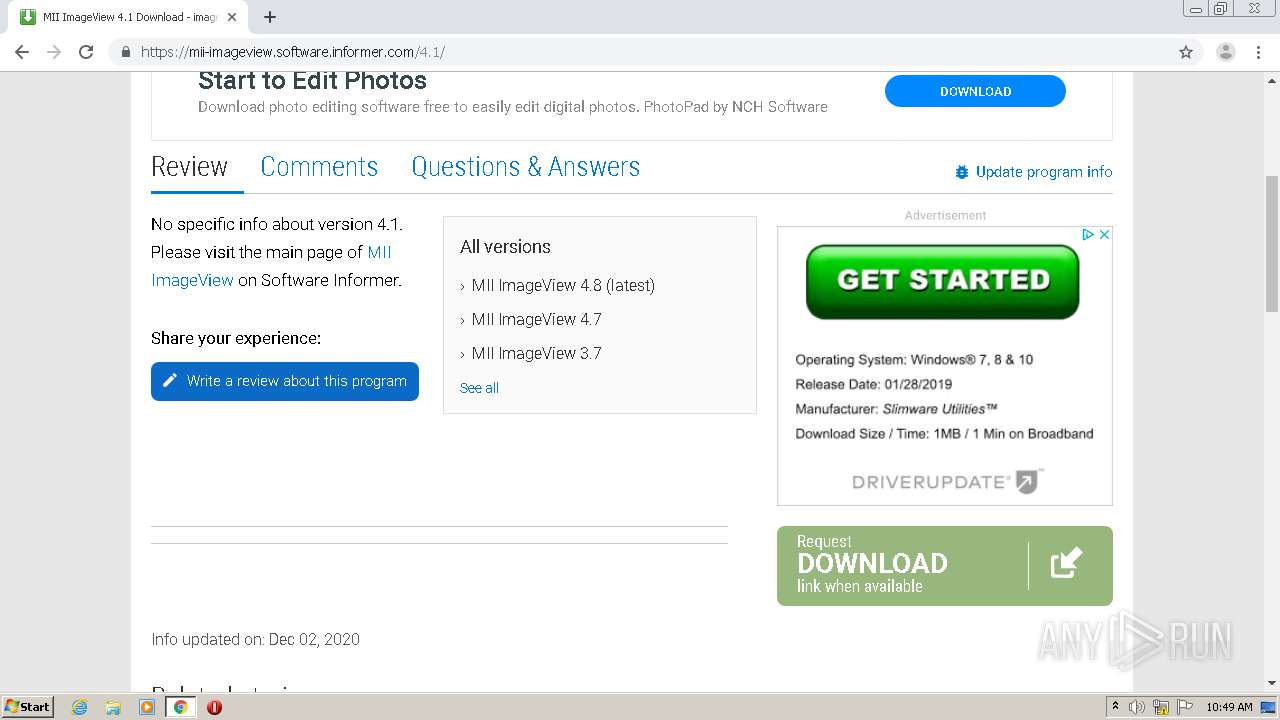The image size is (1280, 720).
Task: Click the browser back arrow
Action: pyautogui.click(x=22, y=52)
